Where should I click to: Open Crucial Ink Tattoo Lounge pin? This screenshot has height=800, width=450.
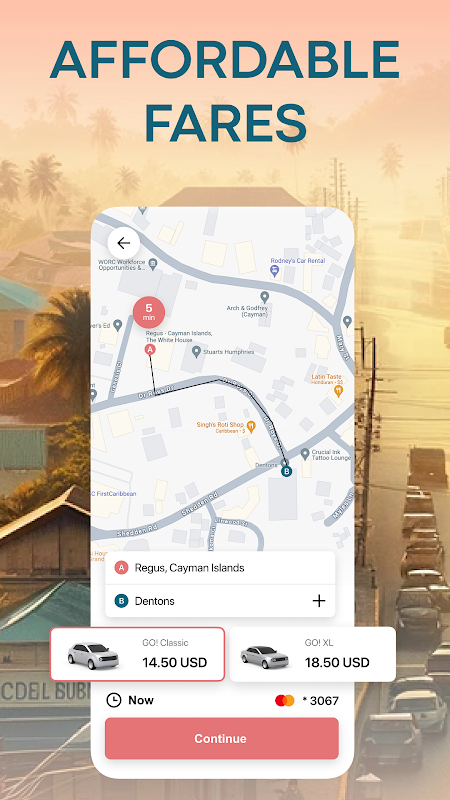305,454
